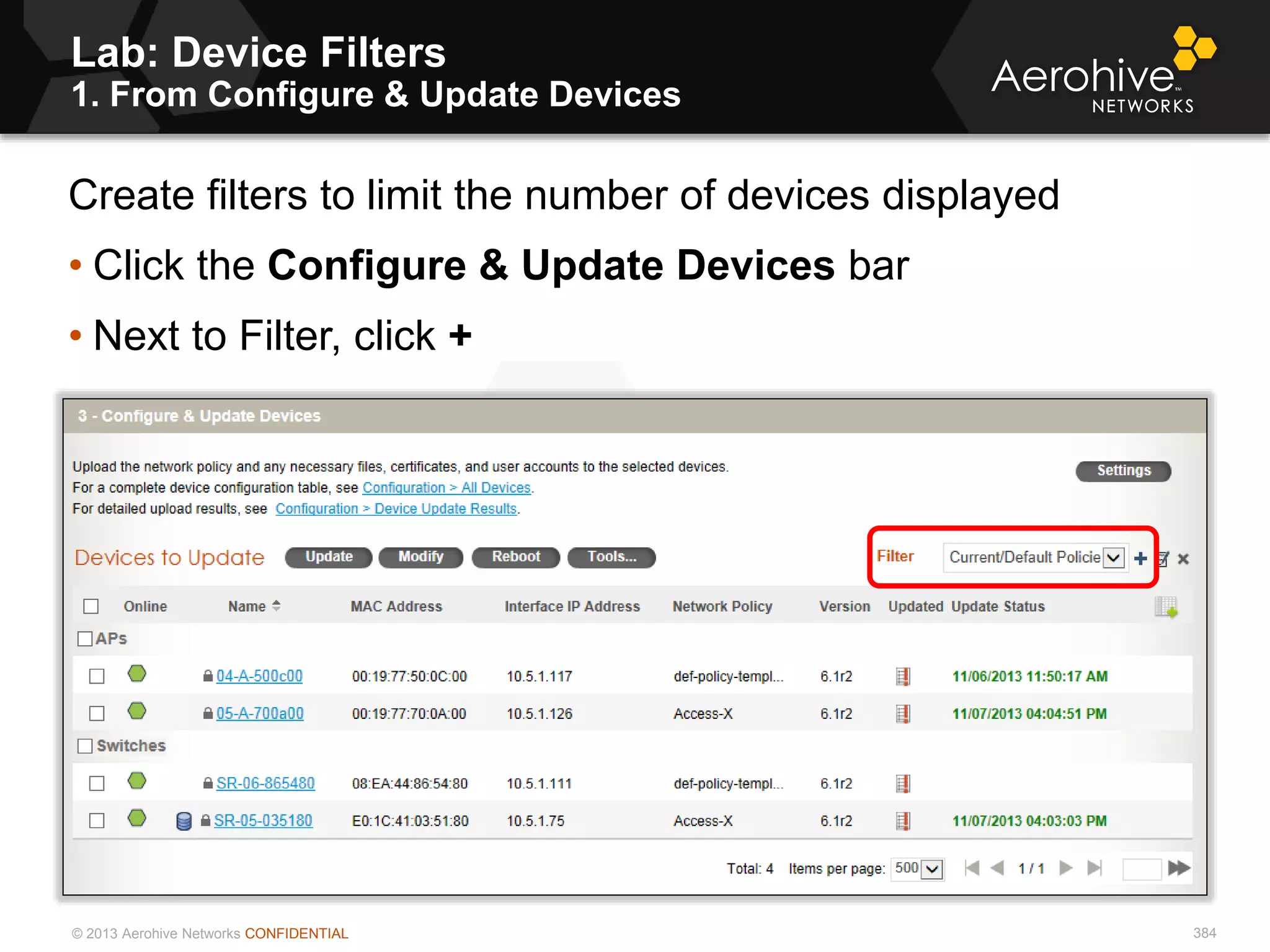The width and height of the screenshot is (1270, 952).
Task: Click the updated status icon for SR-05-035180
Action: pos(904,821)
